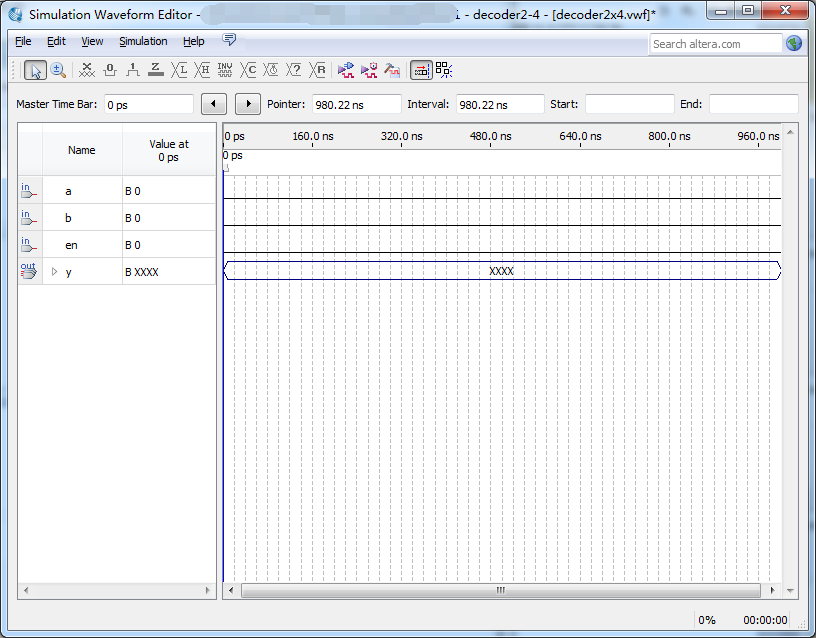Click input pin icon for a

pyautogui.click(x=29, y=190)
